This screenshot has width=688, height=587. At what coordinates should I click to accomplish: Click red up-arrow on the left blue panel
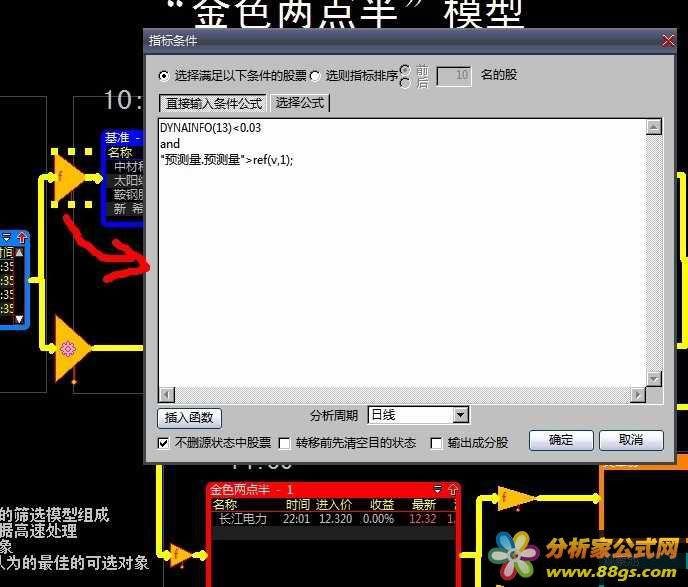[x=22, y=237]
